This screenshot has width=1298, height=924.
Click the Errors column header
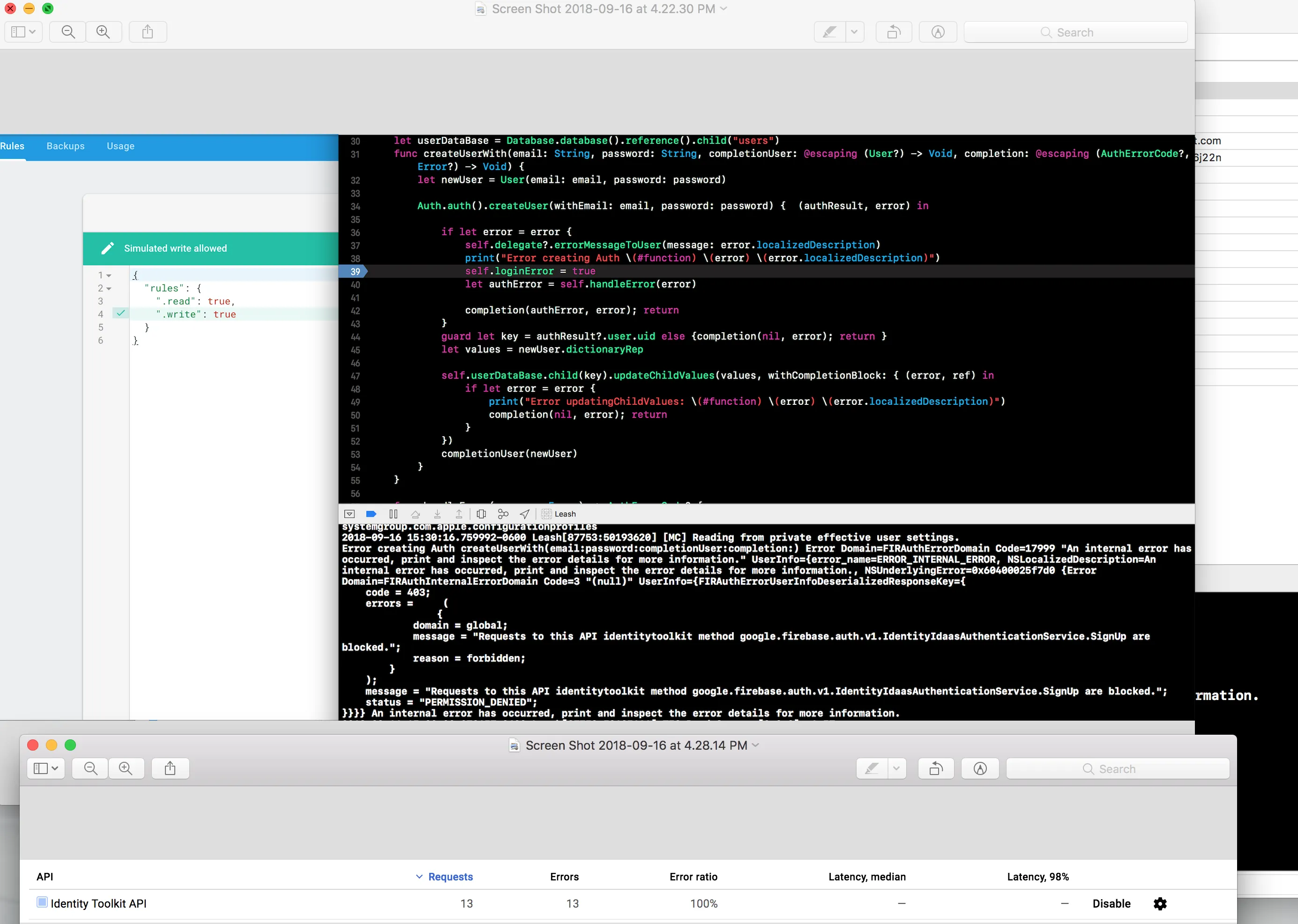(x=565, y=877)
